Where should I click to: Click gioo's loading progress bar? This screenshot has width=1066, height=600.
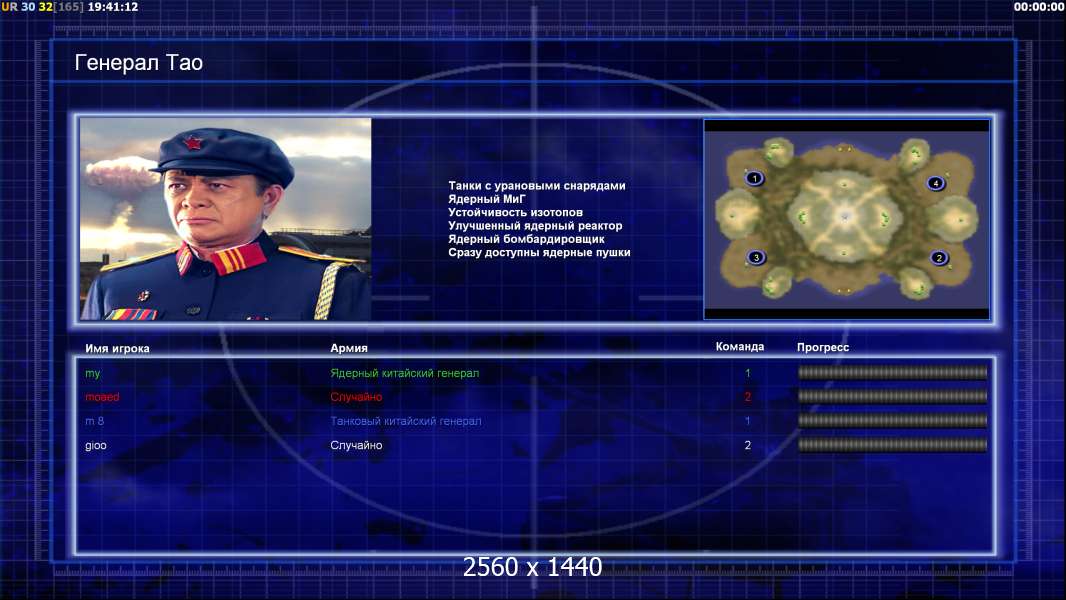coord(893,445)
